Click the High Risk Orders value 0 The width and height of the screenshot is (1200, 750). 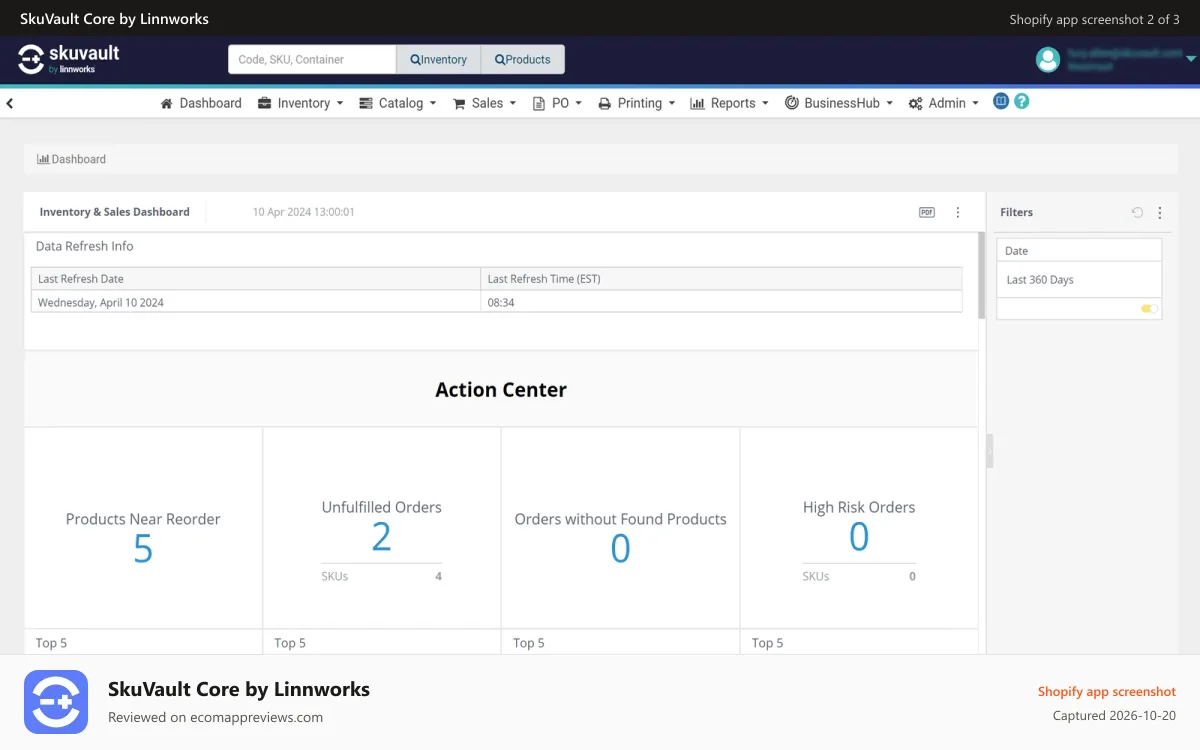(859, 537)
